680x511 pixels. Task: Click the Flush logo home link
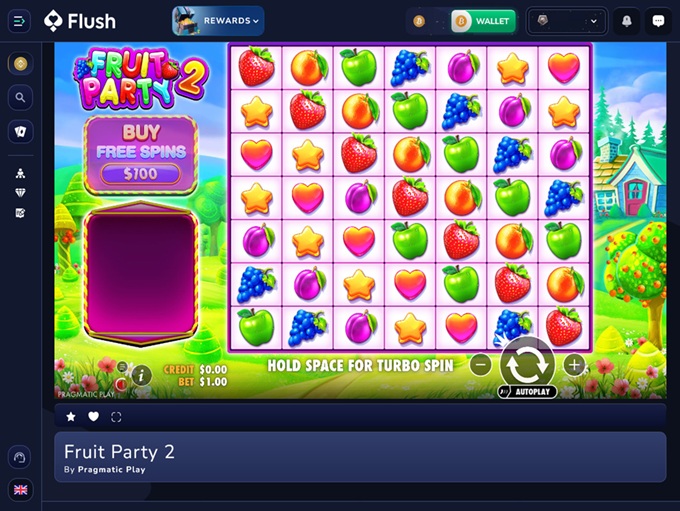point(80,21)
